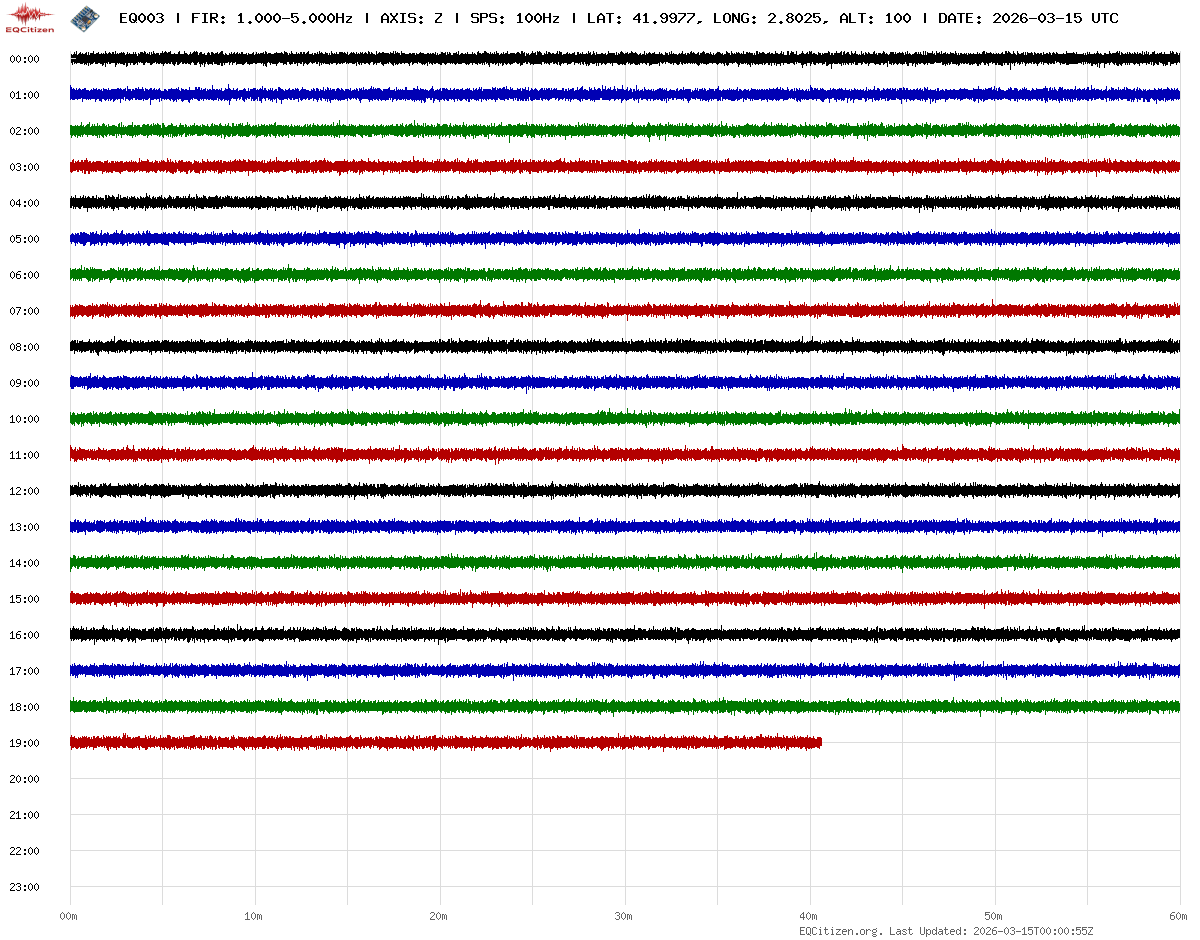
Task: Click the 50m mark on the minute axis
Action: coord(994,916)
